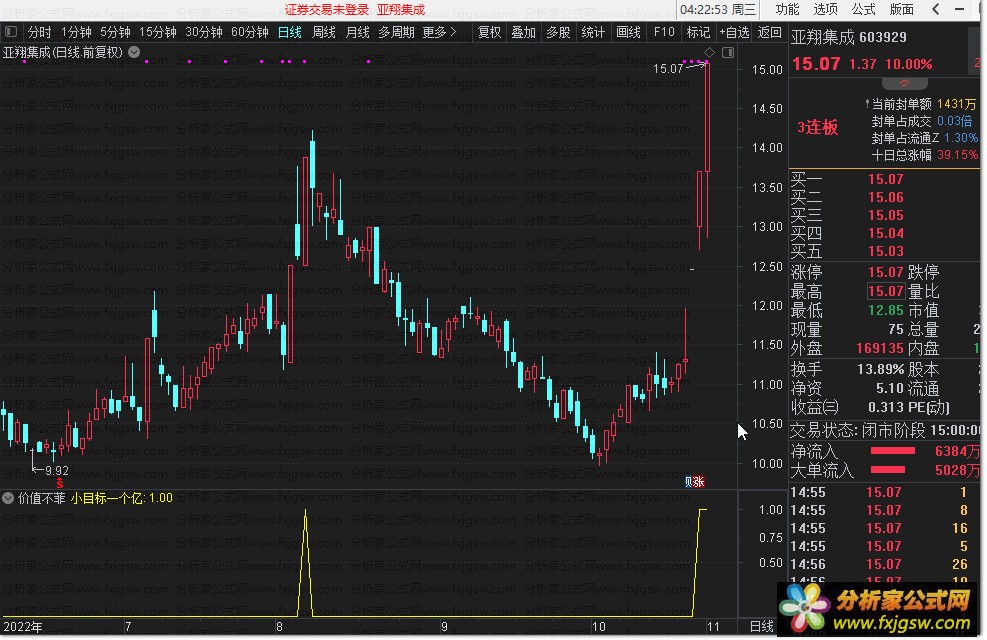Click the 15.07 high price annotation
The height and width of the screenshot is (640, 987).
(x=668, y=68)
